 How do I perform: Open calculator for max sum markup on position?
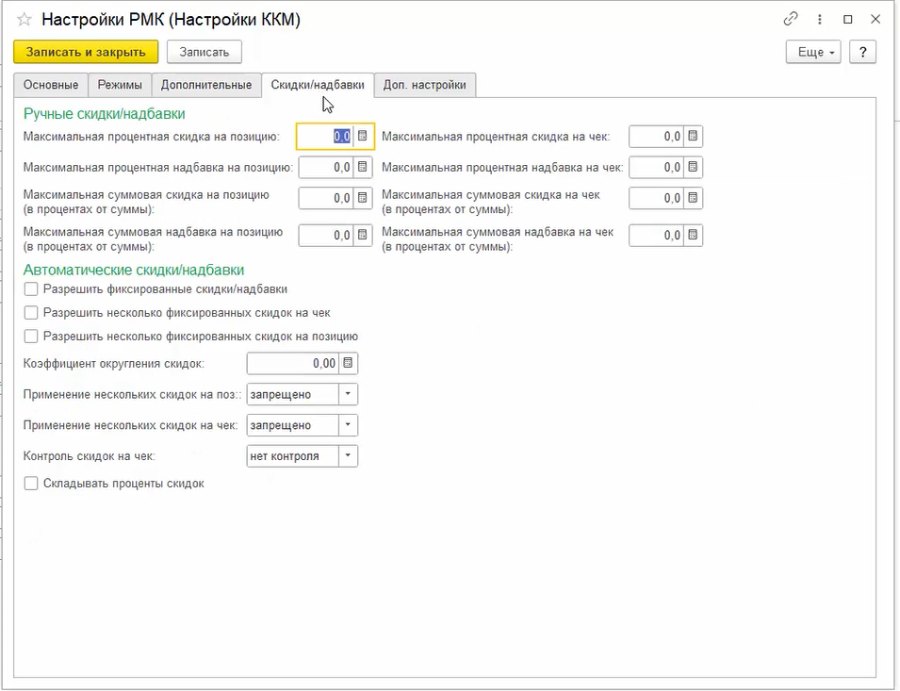[362, 235]
